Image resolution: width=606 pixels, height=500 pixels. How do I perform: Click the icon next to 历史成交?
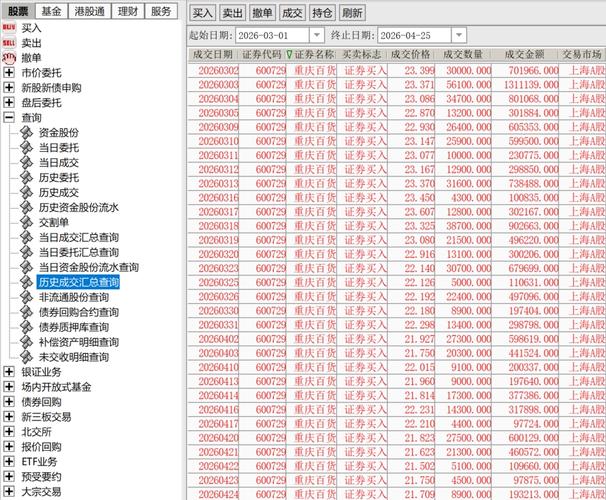26,192
